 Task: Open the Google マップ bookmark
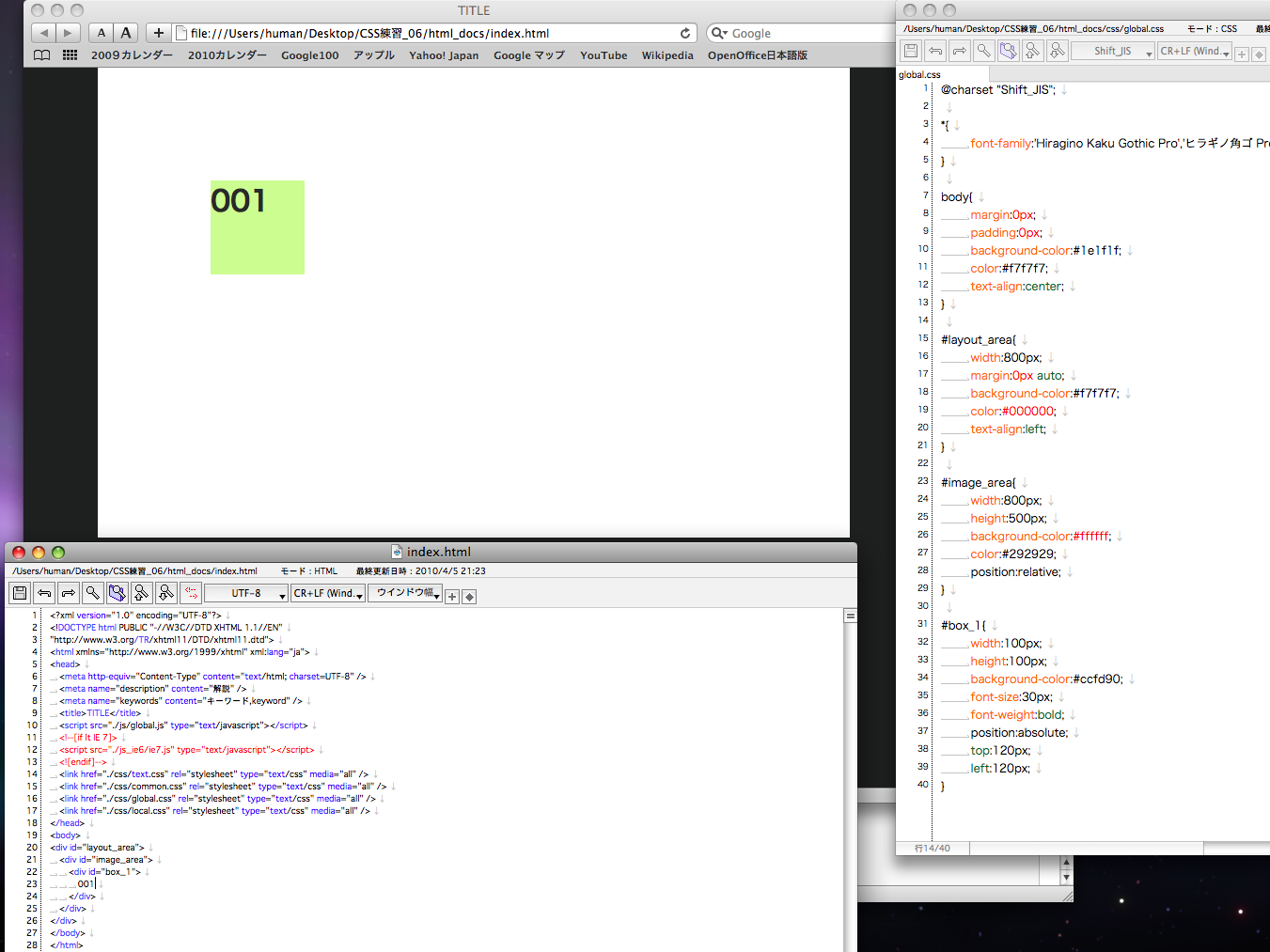529,55
